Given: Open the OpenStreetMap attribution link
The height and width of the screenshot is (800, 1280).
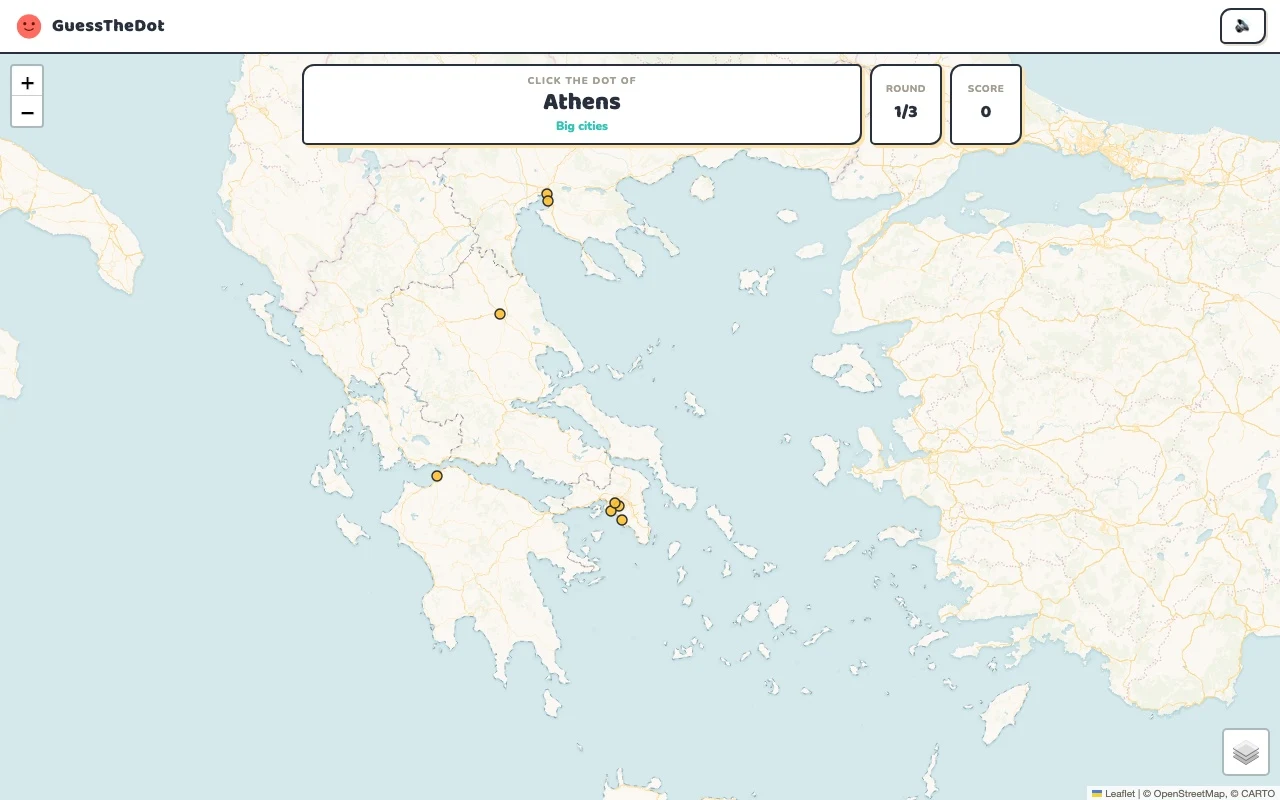Looking at the screenshot, I should [x=1188, y=793].
